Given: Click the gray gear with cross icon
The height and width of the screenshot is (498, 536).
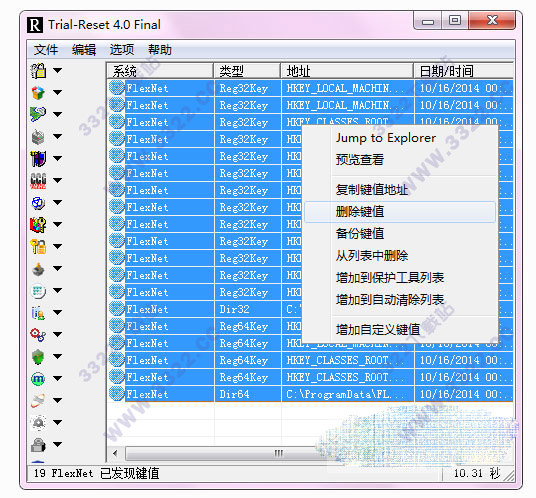Looking at the screenshot, I should (x=38, y=422).
